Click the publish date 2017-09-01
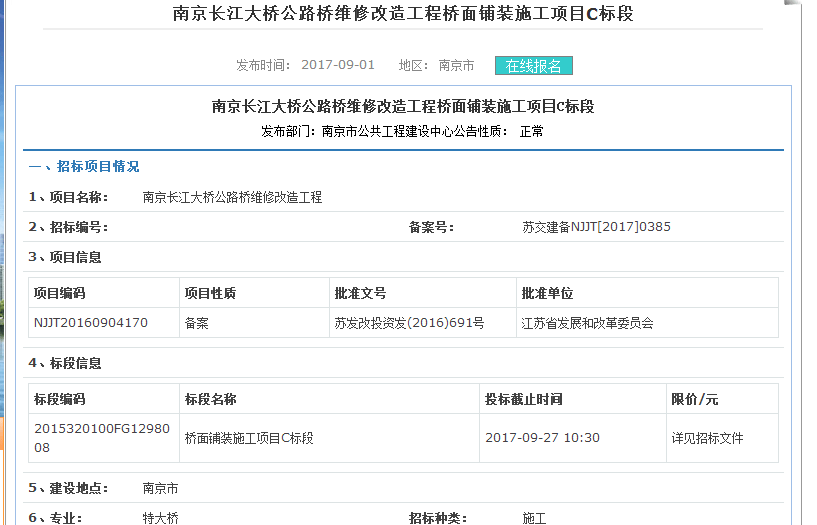The width and height of the screenshot is (817, 525). point(338,65)
